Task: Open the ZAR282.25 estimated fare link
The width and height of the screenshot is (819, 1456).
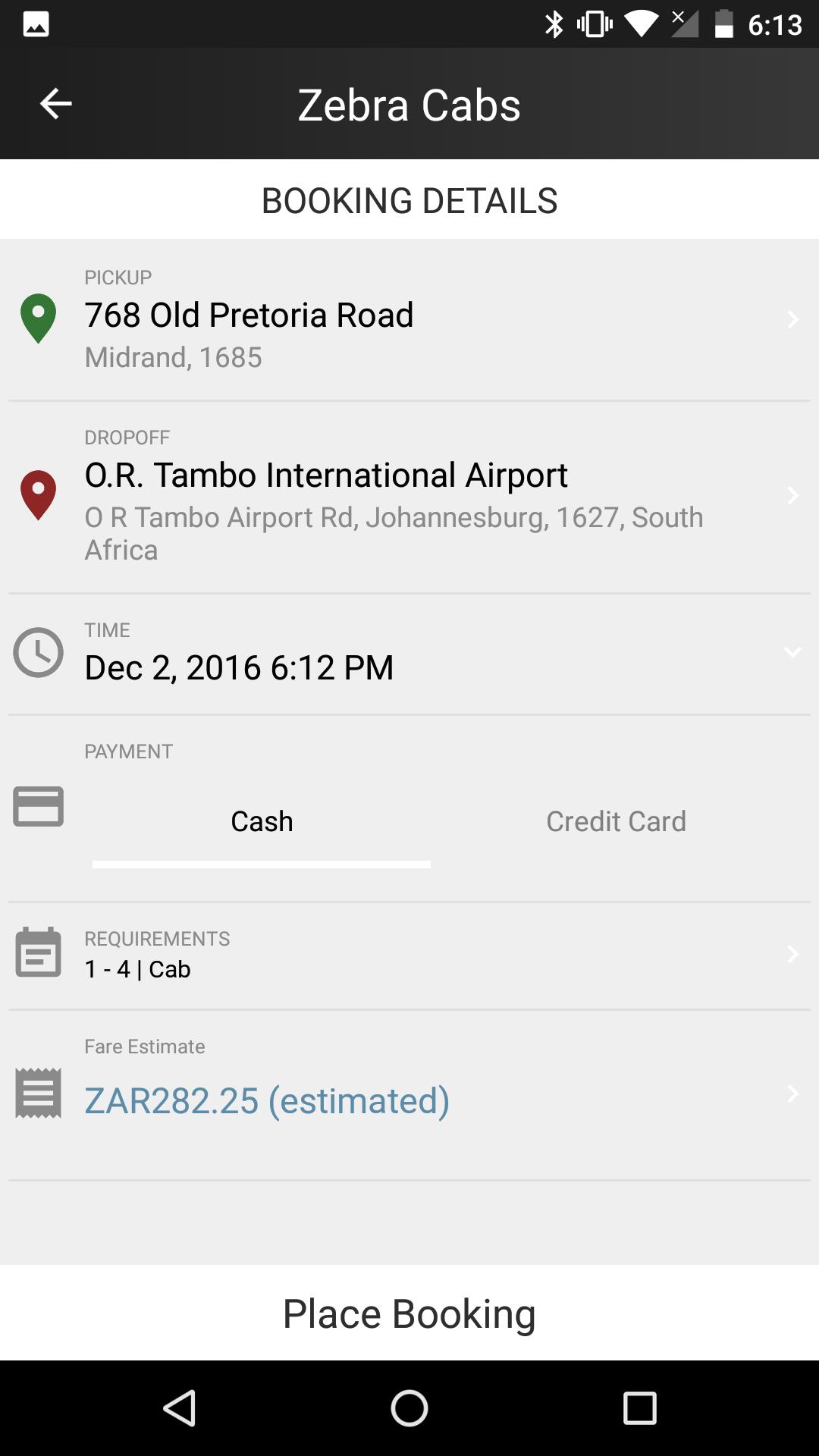Action: pyautogui.click(x=267, y=1100)
